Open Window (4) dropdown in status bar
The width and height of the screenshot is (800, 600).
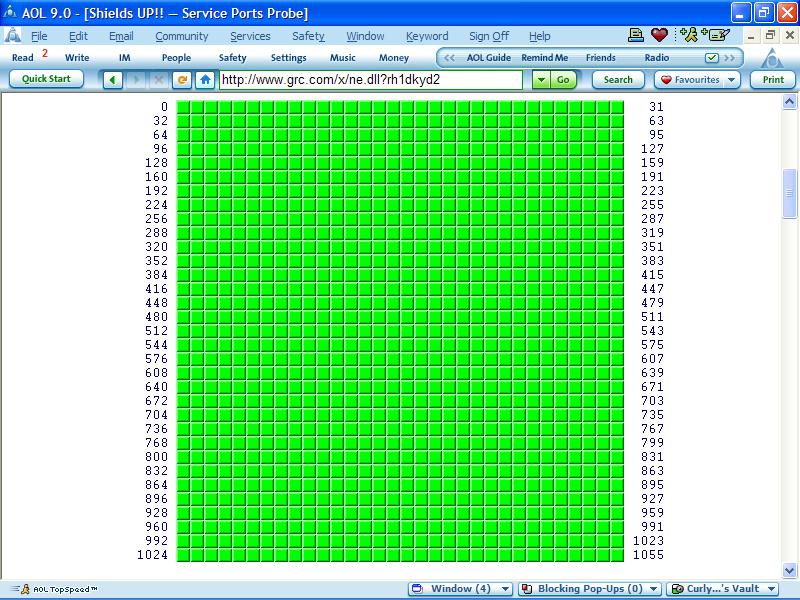pyautogui.click(x=506, y=589)
